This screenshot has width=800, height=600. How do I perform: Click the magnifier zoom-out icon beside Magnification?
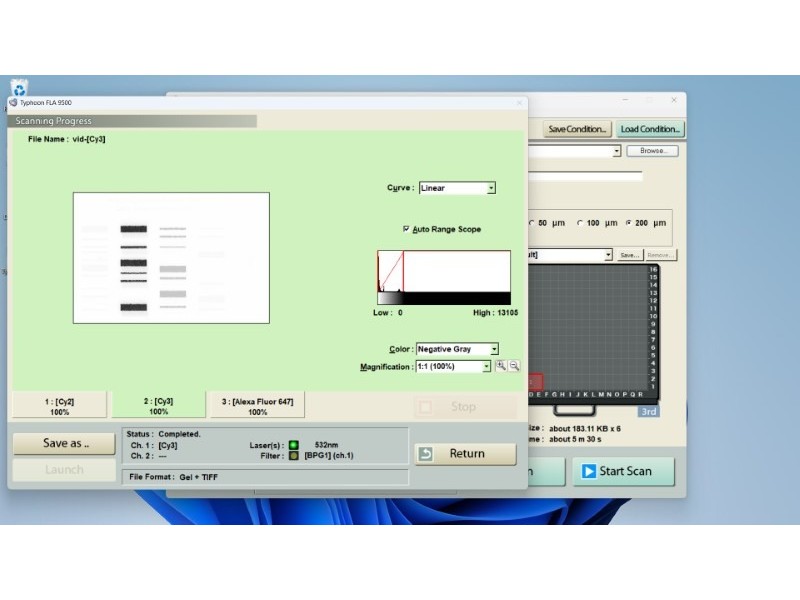(514, 366)
